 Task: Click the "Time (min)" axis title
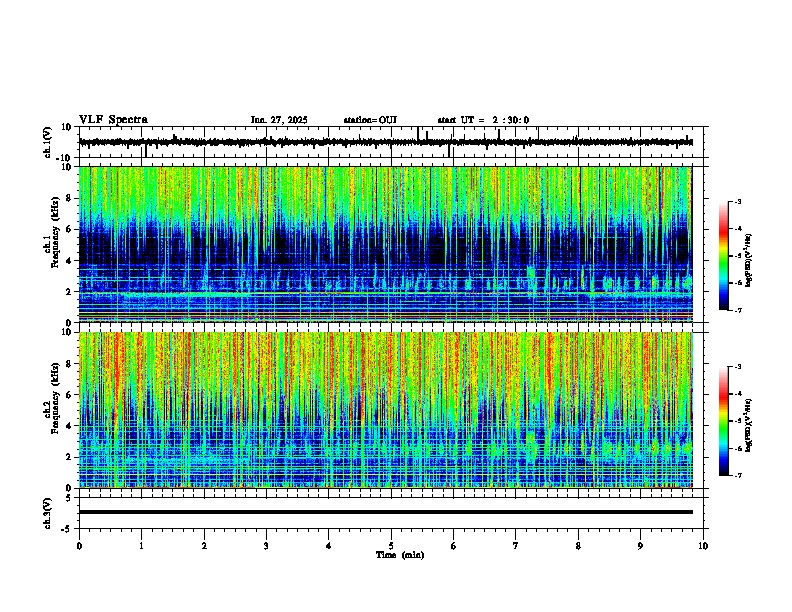tap(400, 555)
